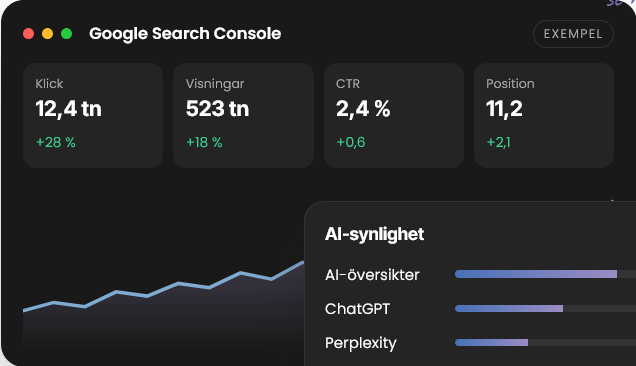Select the Google Search Console title
The image size is (636, 366).
[185, 34]
